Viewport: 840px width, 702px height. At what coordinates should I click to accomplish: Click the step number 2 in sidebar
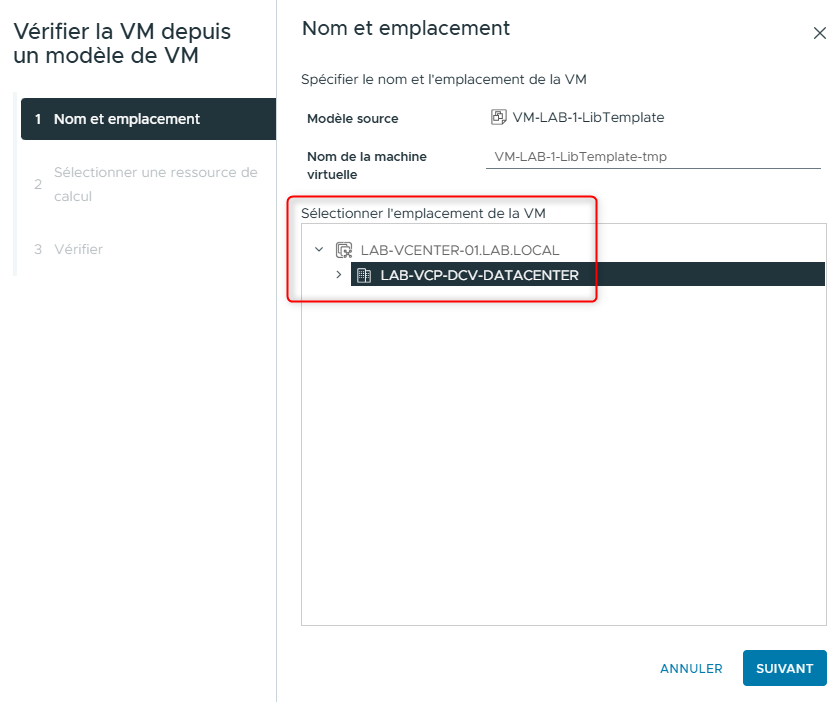coord(37,184)
